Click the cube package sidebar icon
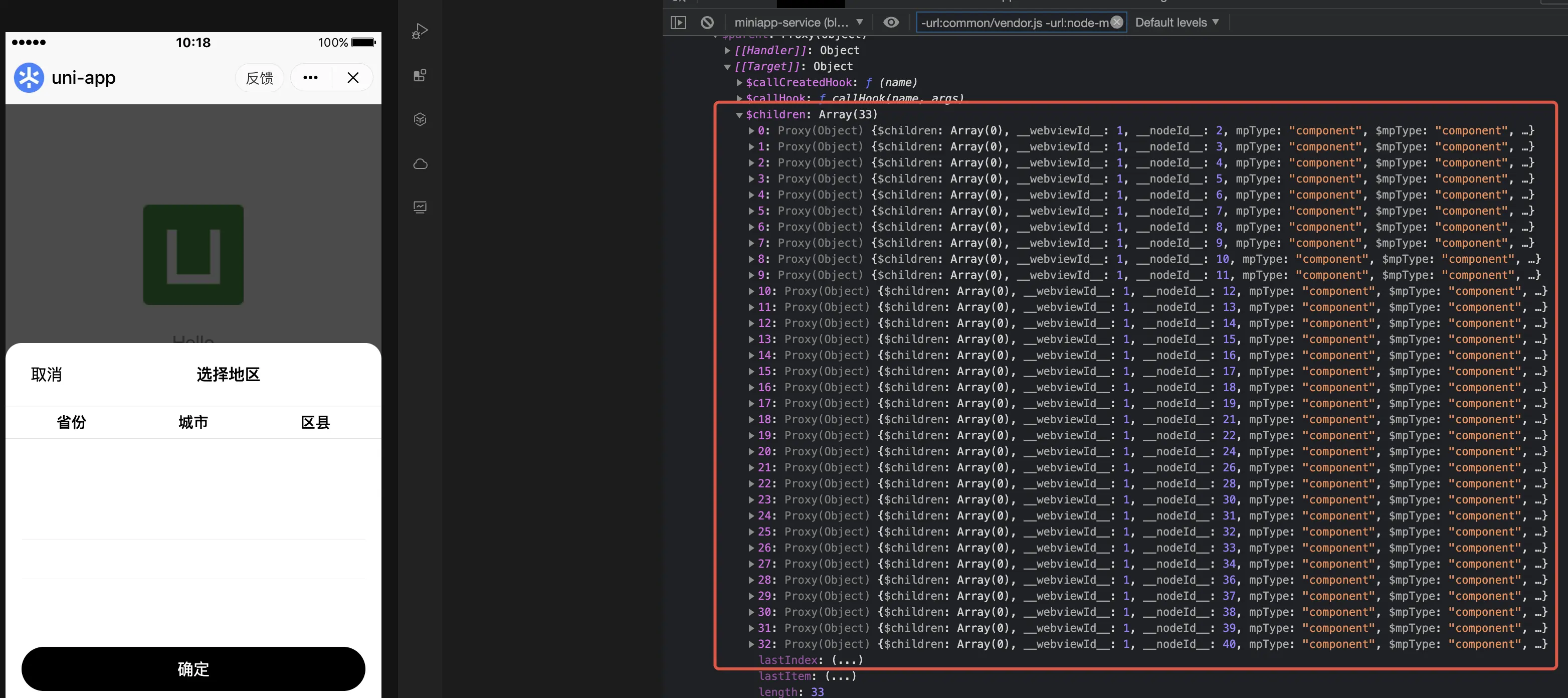 tap(420, 119)
